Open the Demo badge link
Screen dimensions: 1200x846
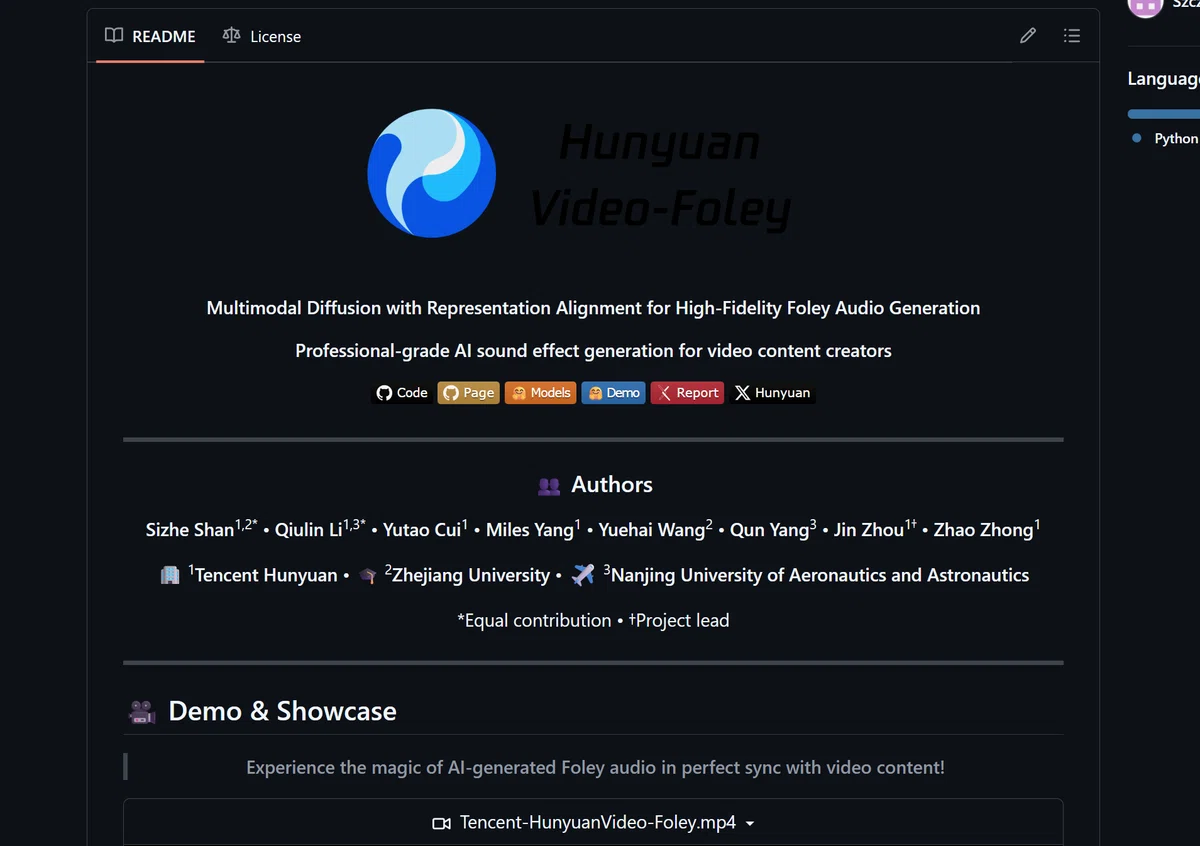coord(614,393)
